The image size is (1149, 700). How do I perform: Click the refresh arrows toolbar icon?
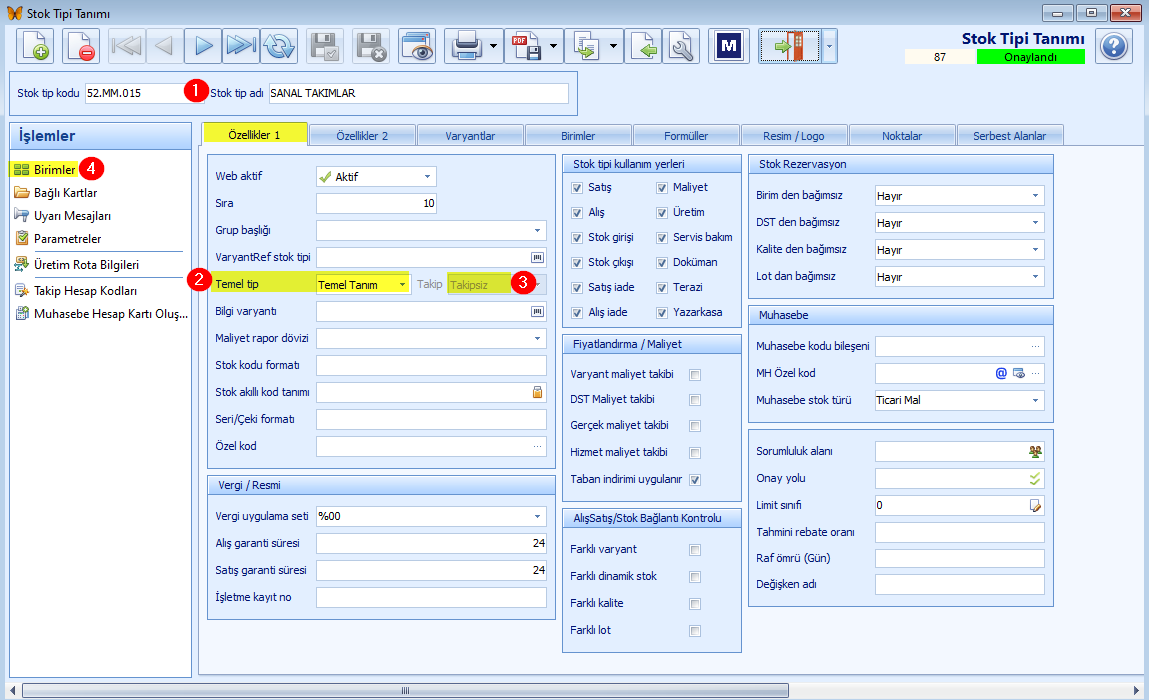coord(279,46)
